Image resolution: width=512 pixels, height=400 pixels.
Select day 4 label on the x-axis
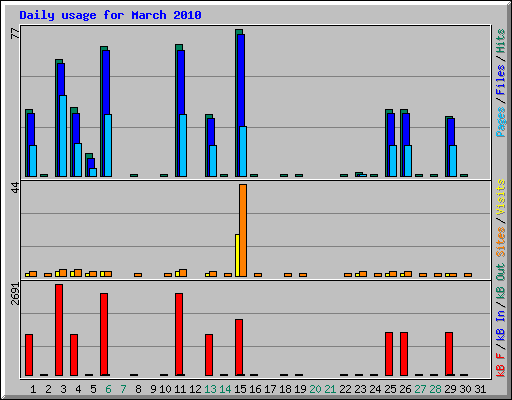pyautogui.click(x=78, y=389)
